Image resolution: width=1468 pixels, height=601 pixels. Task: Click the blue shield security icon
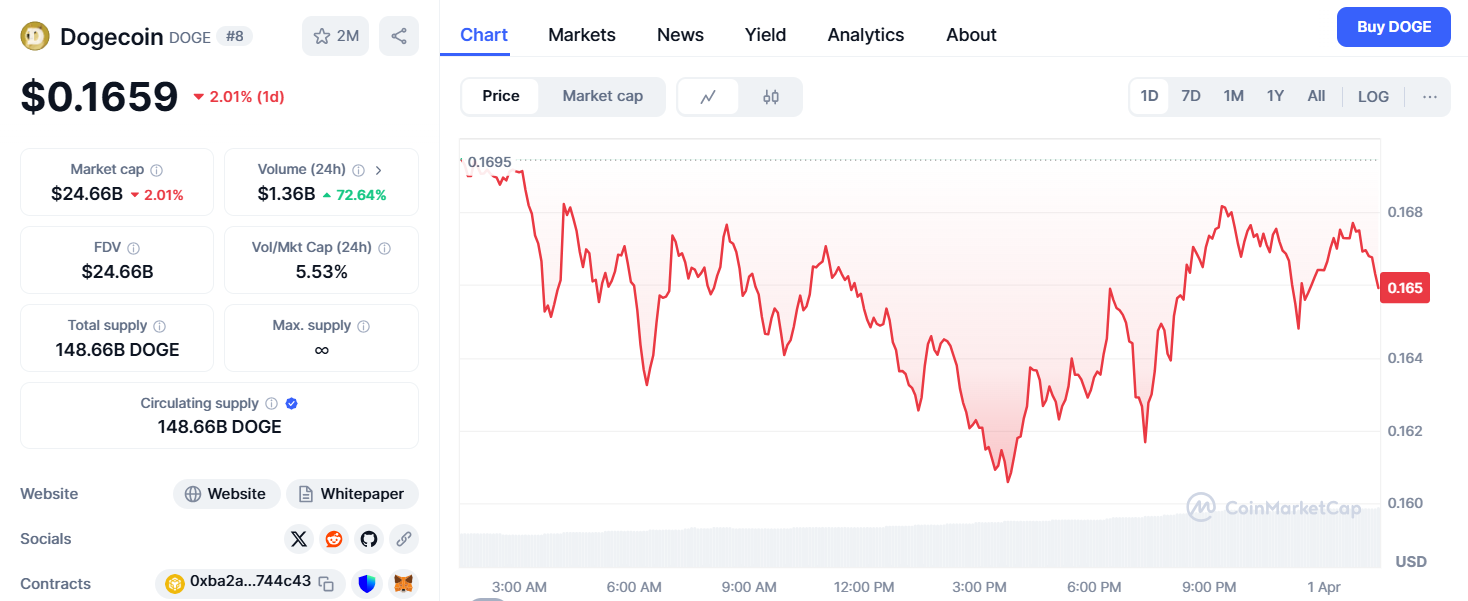click(367, 583)
